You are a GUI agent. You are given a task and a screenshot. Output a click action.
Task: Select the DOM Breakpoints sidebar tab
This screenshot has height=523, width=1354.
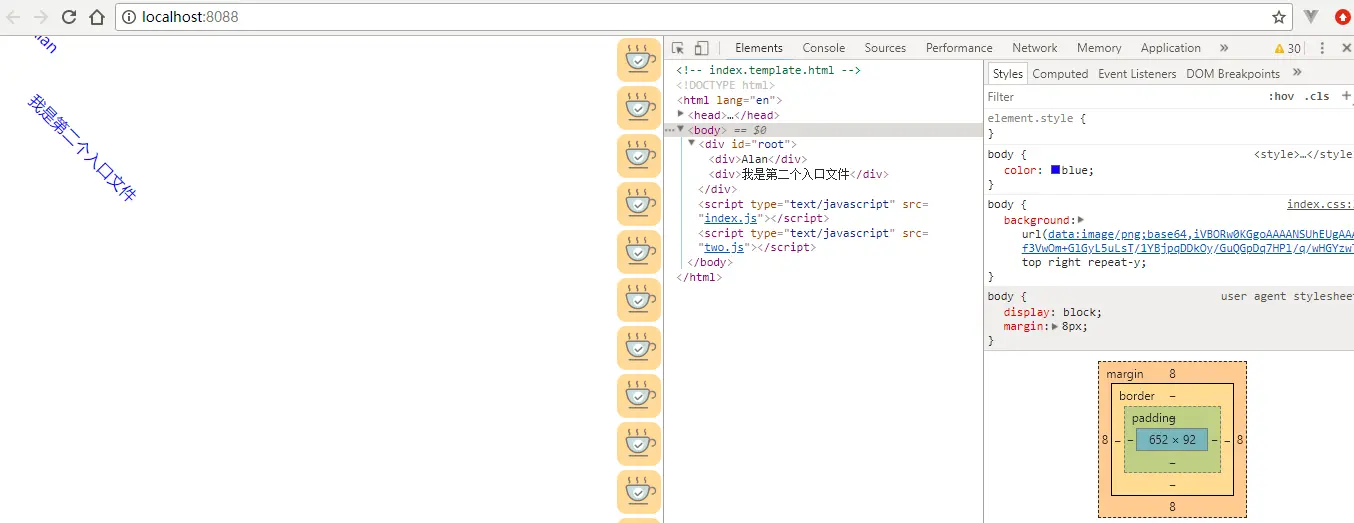click(x=1233, y=74)
